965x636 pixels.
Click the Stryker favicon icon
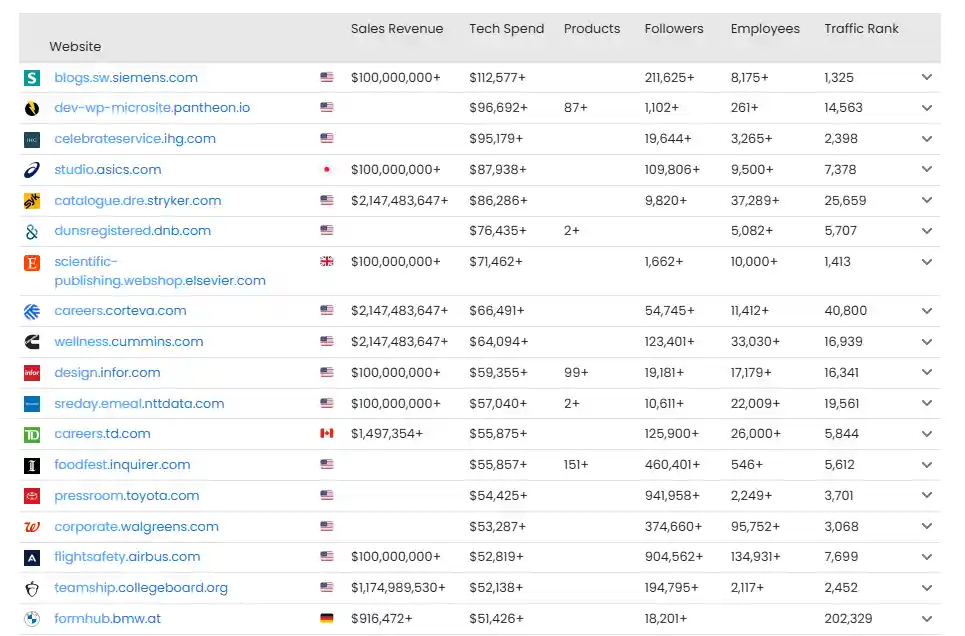coord(32,201)
